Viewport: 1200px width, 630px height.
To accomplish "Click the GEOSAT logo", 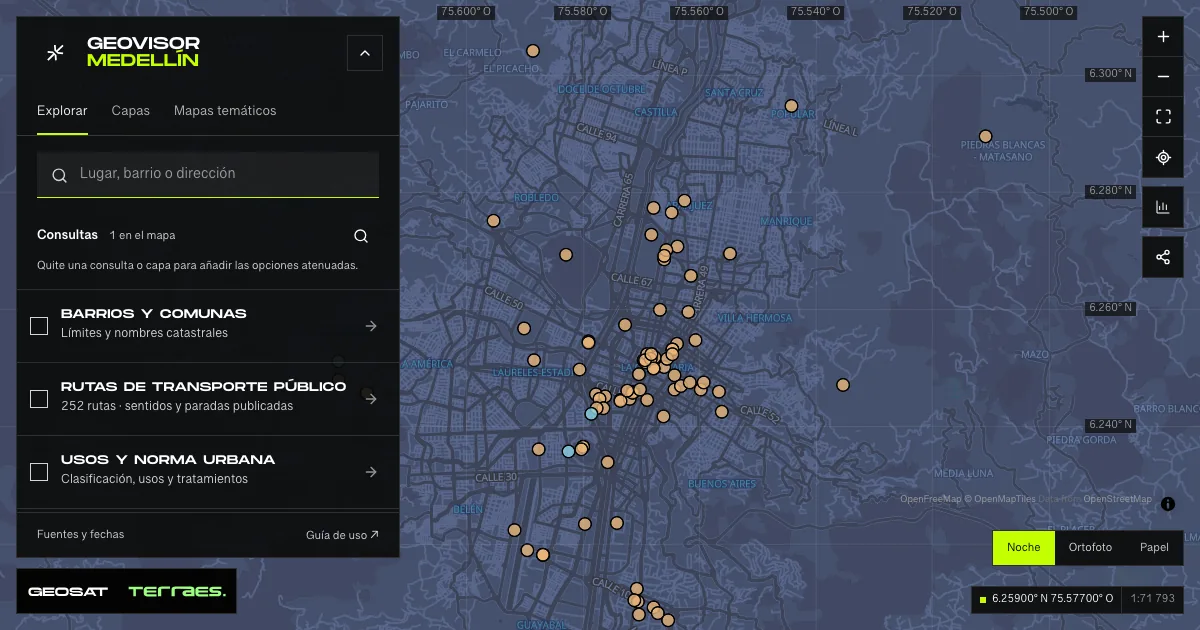I will [x=68, y=592].
